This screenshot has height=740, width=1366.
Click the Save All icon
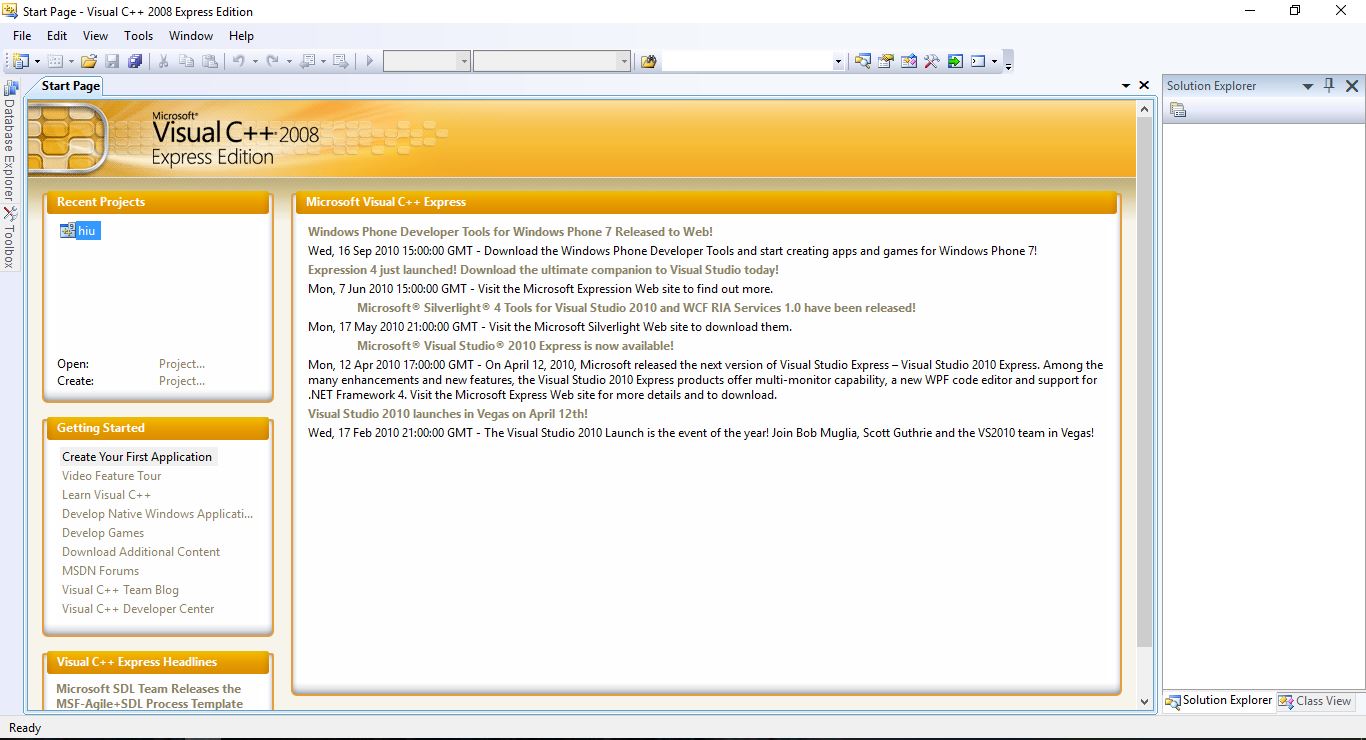point(135,62)
